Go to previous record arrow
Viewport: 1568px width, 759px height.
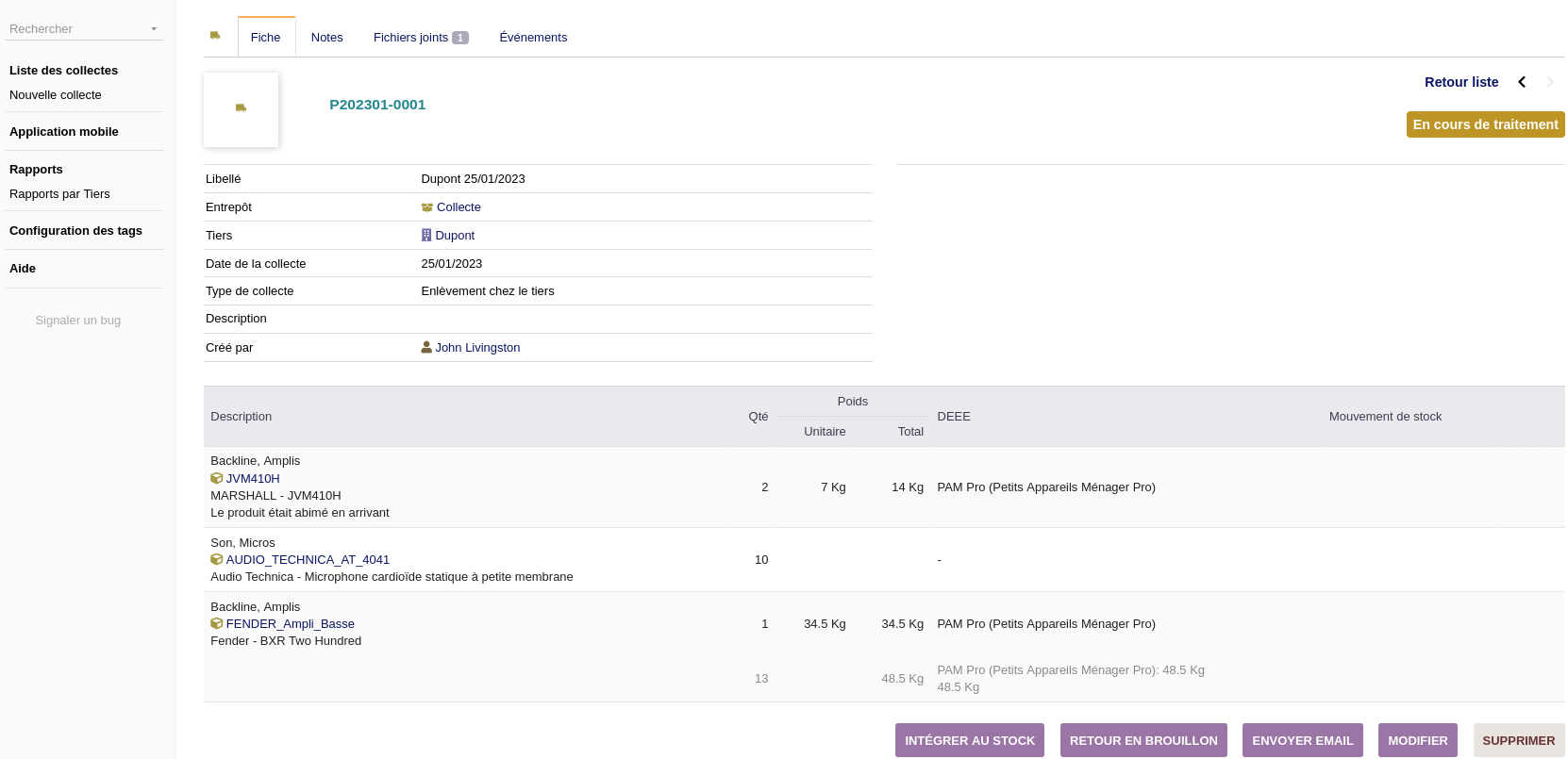(1522, 82)
